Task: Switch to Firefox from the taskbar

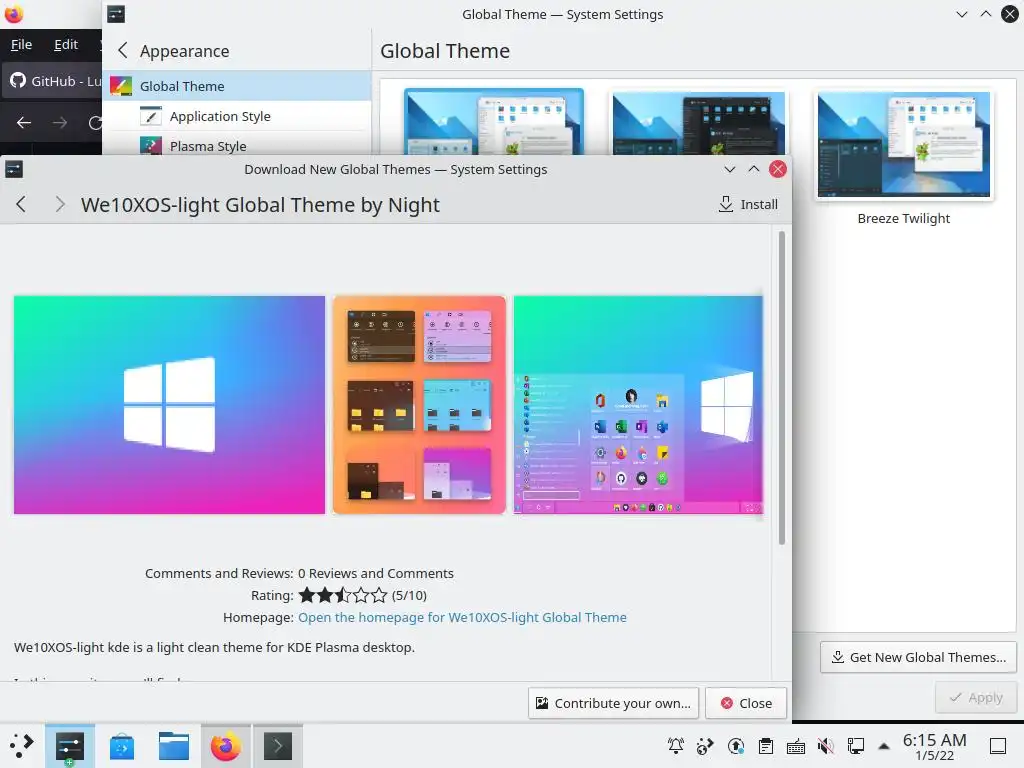Action: point(226,746)
